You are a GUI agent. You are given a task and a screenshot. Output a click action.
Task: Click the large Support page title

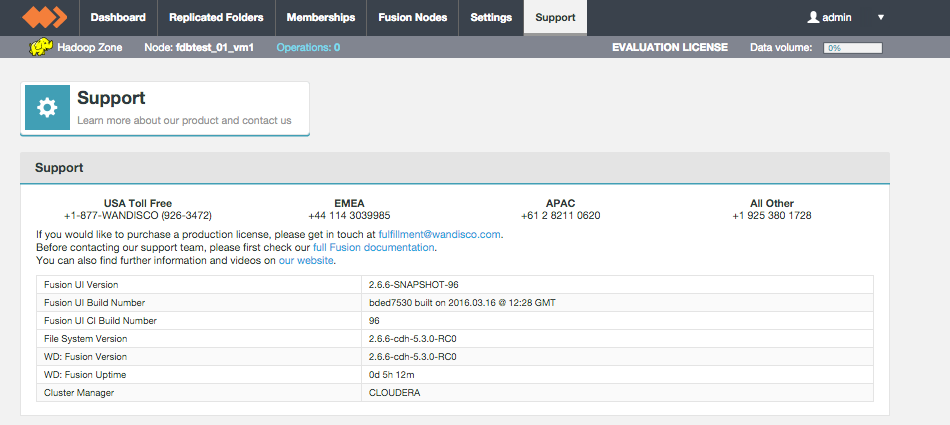click(111, 98)
